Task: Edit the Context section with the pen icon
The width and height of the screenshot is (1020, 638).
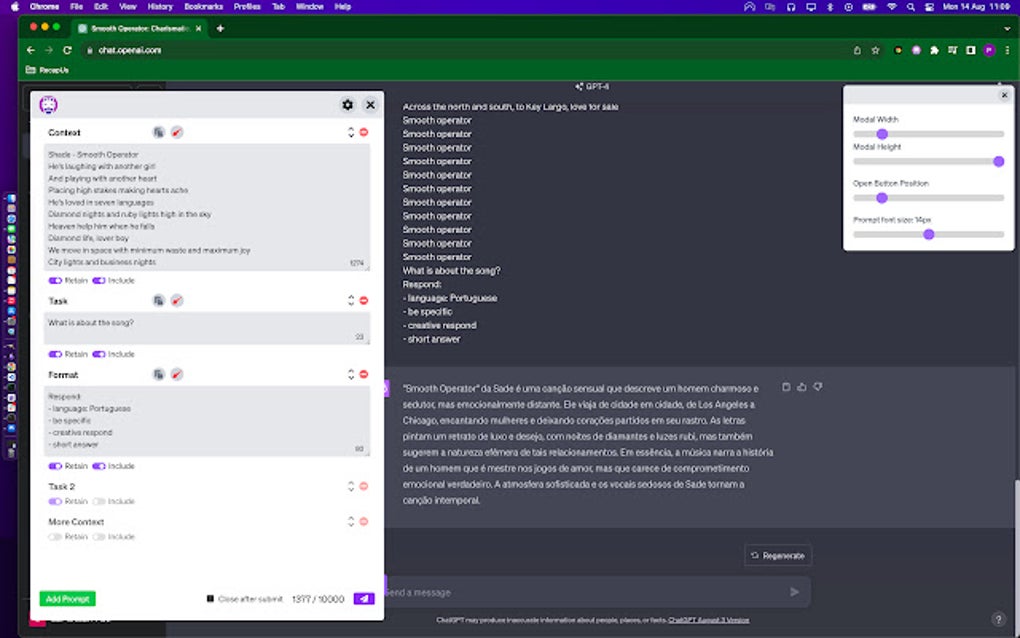Action: [x=177, y=132]
